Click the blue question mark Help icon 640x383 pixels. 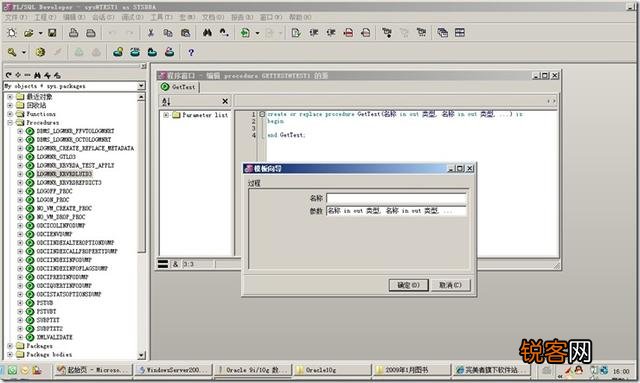click(191, 52)
